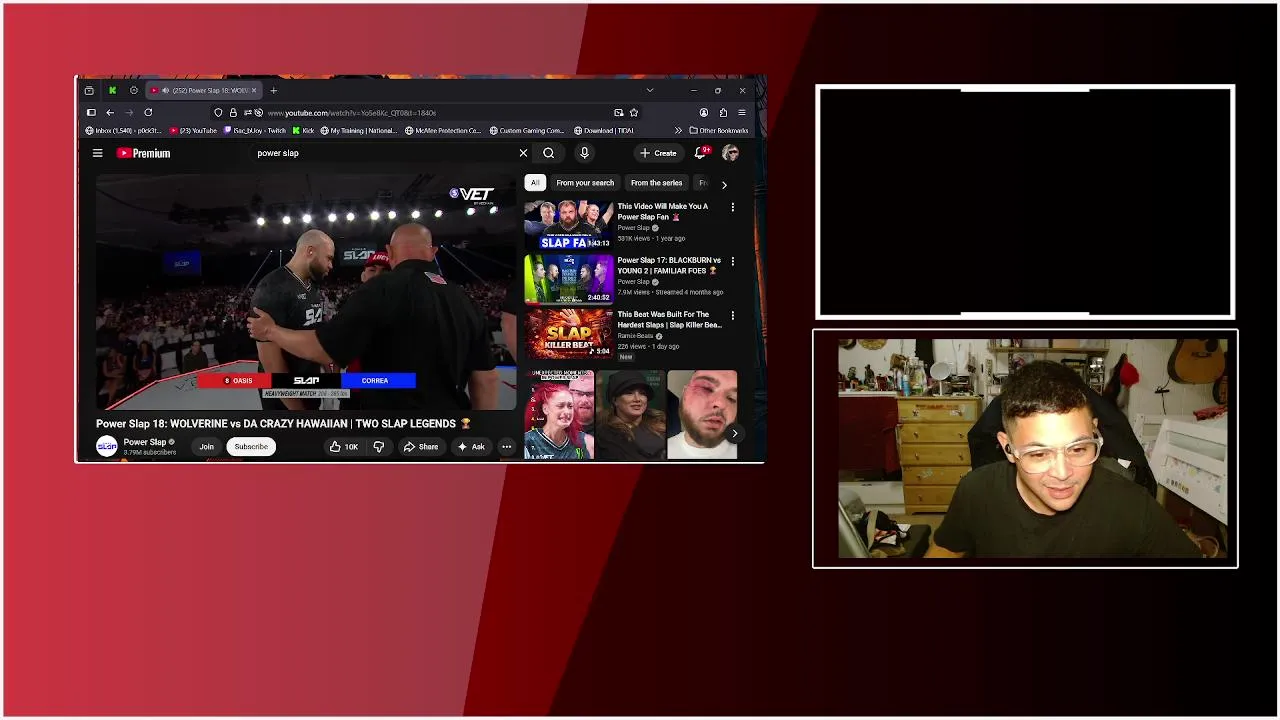Open YouTube notifications bell
Screen dimensions: 1280x720
point(701,153)
